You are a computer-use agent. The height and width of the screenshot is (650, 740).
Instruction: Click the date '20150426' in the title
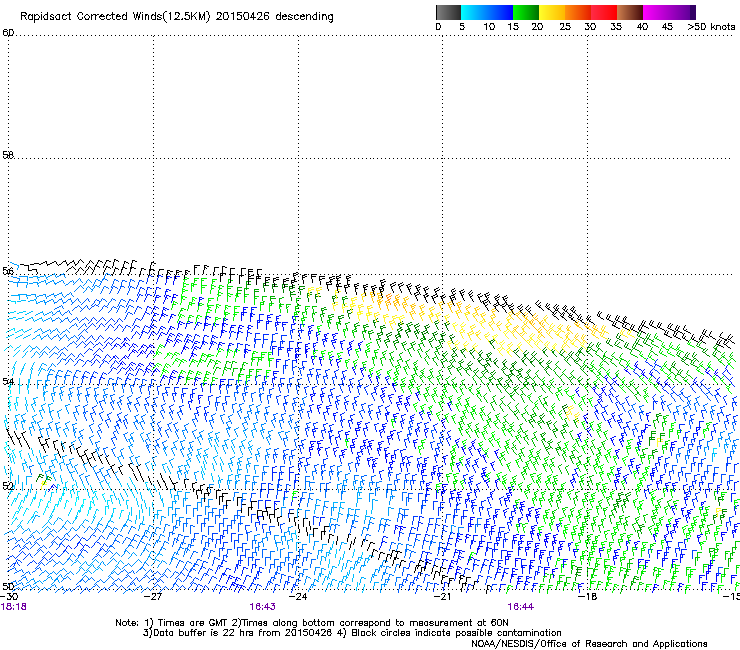point(243,16)
